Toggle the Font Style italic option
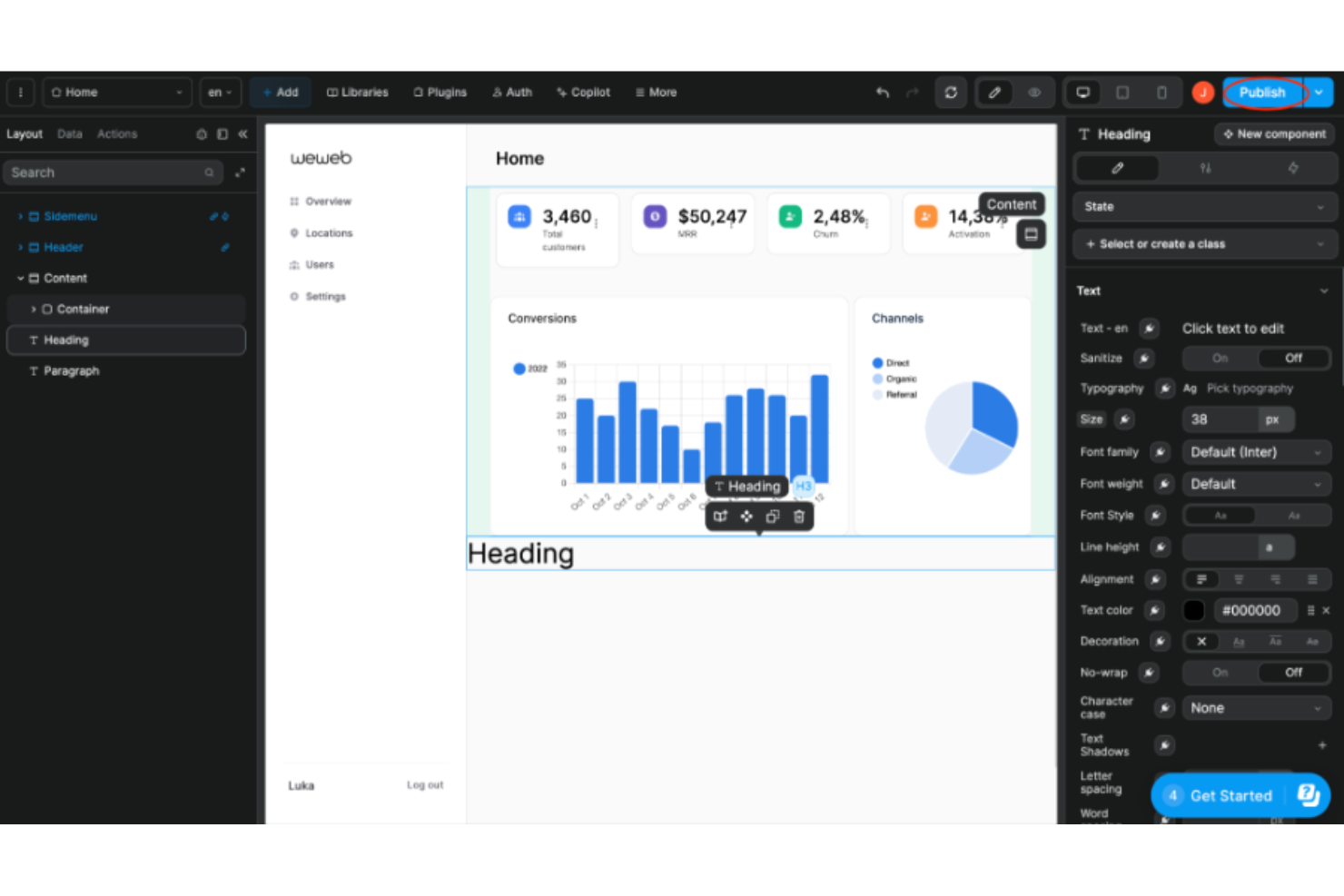This screenshot has width=1344, height=896. tap(1293, 515)
